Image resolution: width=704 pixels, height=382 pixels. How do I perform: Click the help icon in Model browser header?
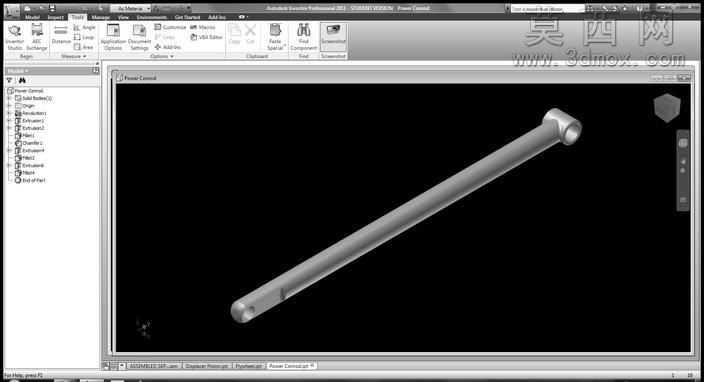(96, 70)
